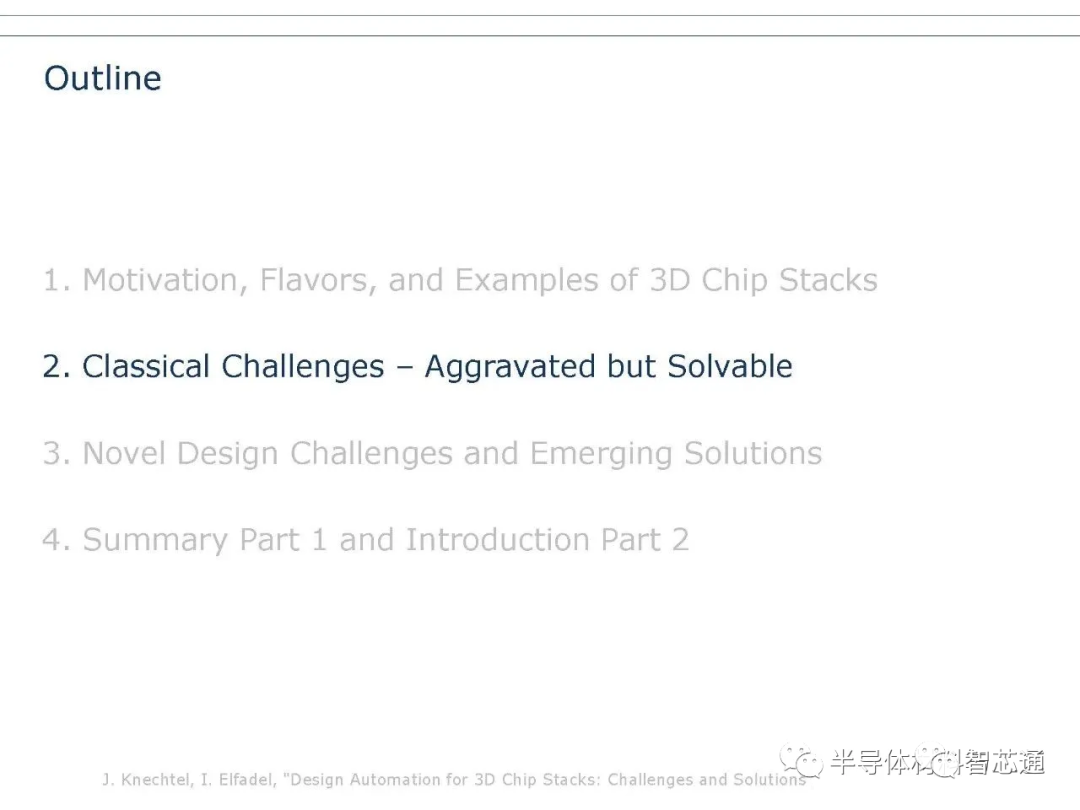The image size is (1080, 810).
Task: Select the "Motivation, Flavors, and Examples" outline item
Action: pyautogui.click(x=460, y=280)
